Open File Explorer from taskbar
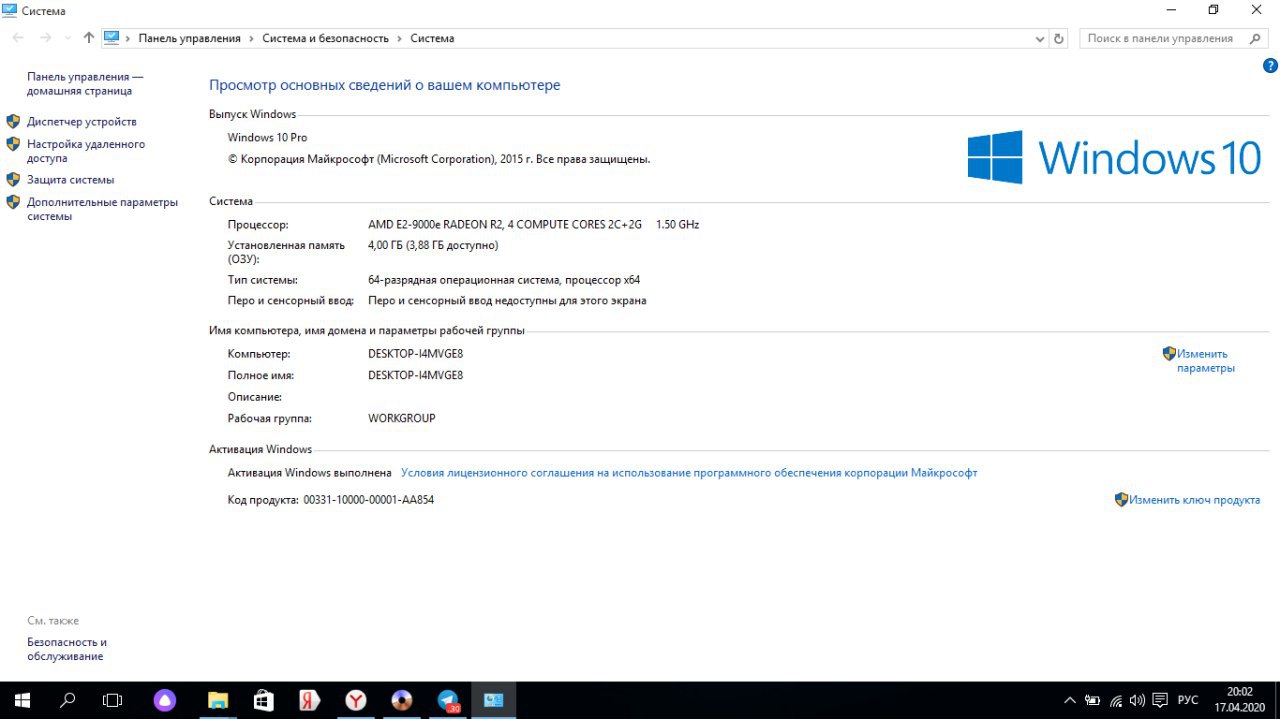 [x=218, y=701]
